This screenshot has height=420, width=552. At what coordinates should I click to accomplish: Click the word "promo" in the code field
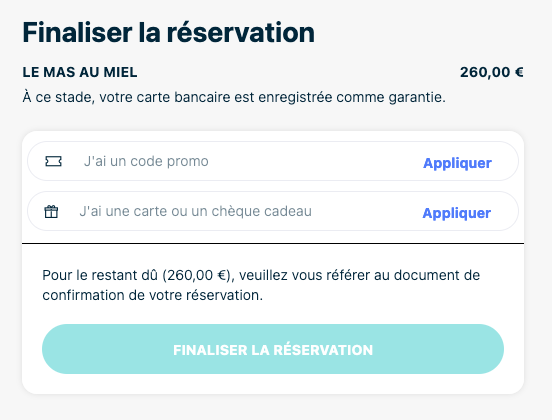click(x=187, y=162)
